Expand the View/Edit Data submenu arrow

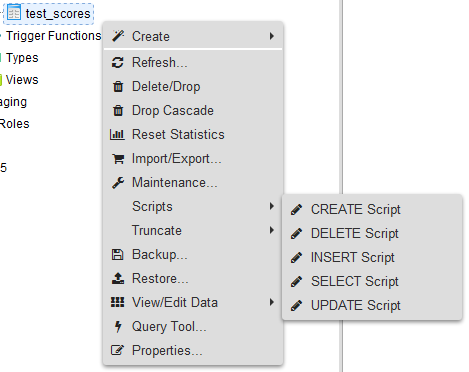(x=272, y=302)
